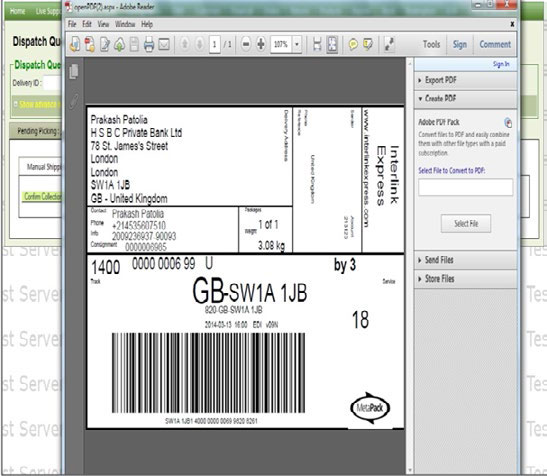Expand the Store Files section
The image size is (547, 476).
(465, 279)
